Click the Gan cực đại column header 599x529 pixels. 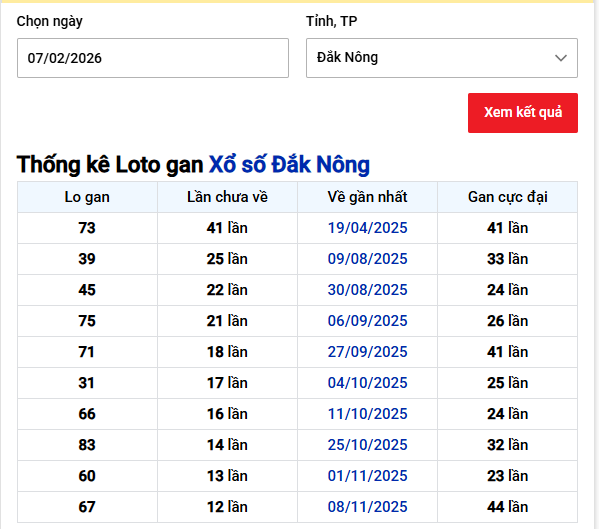click(x=508, y=197)
